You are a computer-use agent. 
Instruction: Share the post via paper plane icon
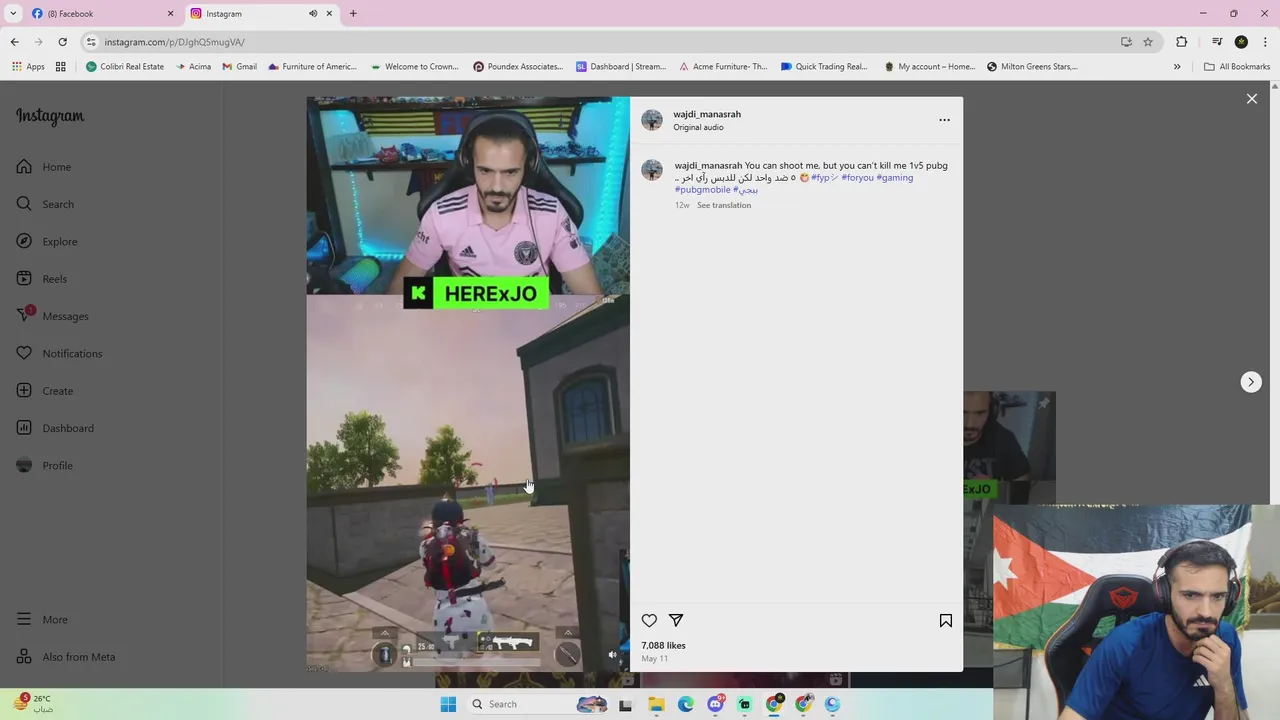676,621
